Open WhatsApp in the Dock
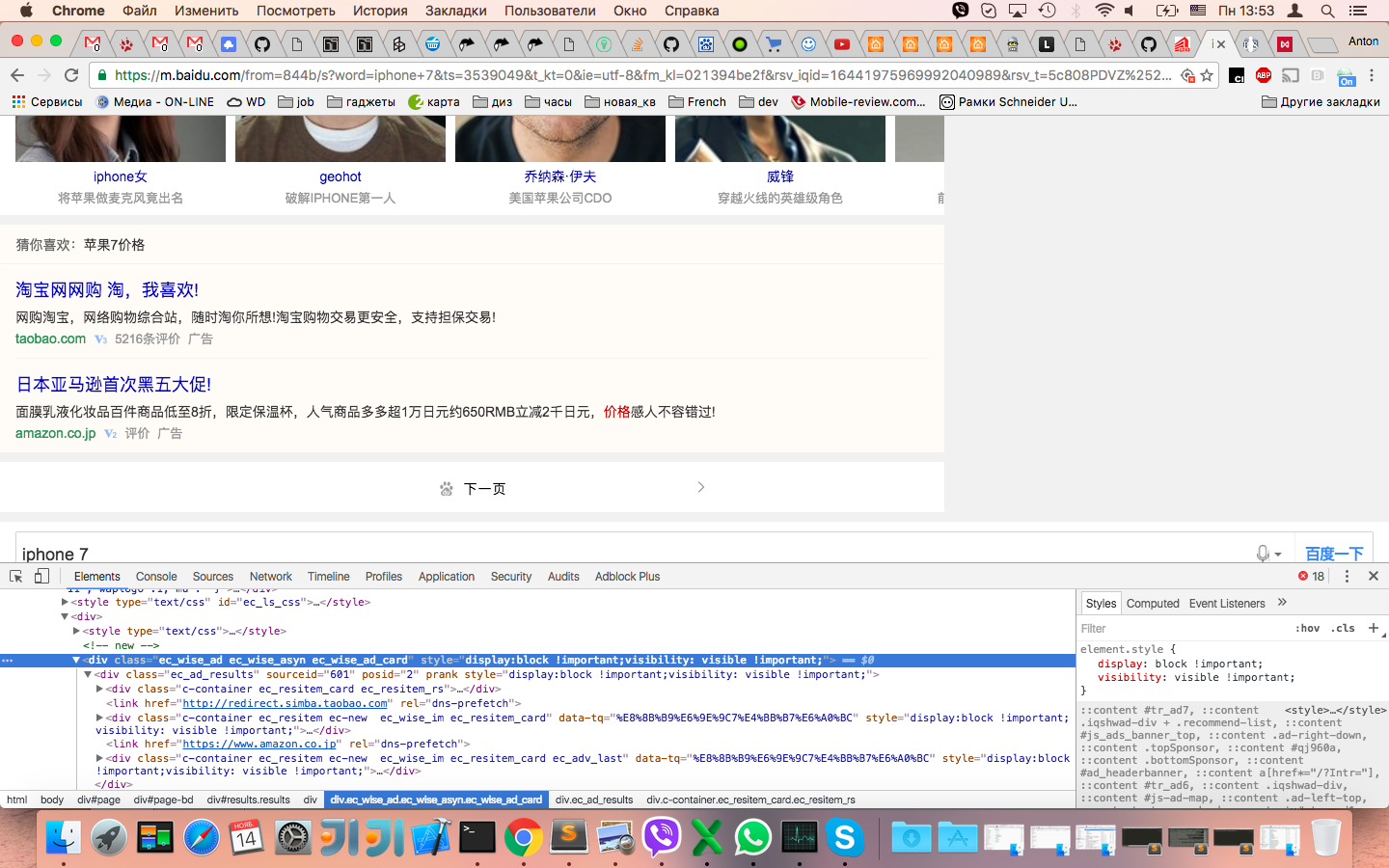 [x=752, y=837]
